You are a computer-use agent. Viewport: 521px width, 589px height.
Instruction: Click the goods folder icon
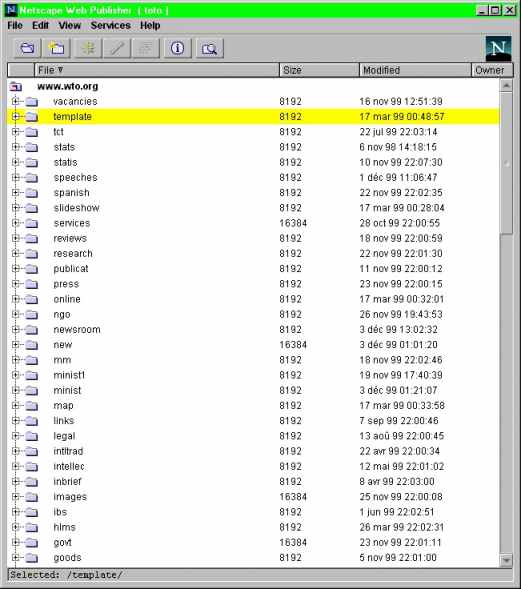[x=32, y=558]
